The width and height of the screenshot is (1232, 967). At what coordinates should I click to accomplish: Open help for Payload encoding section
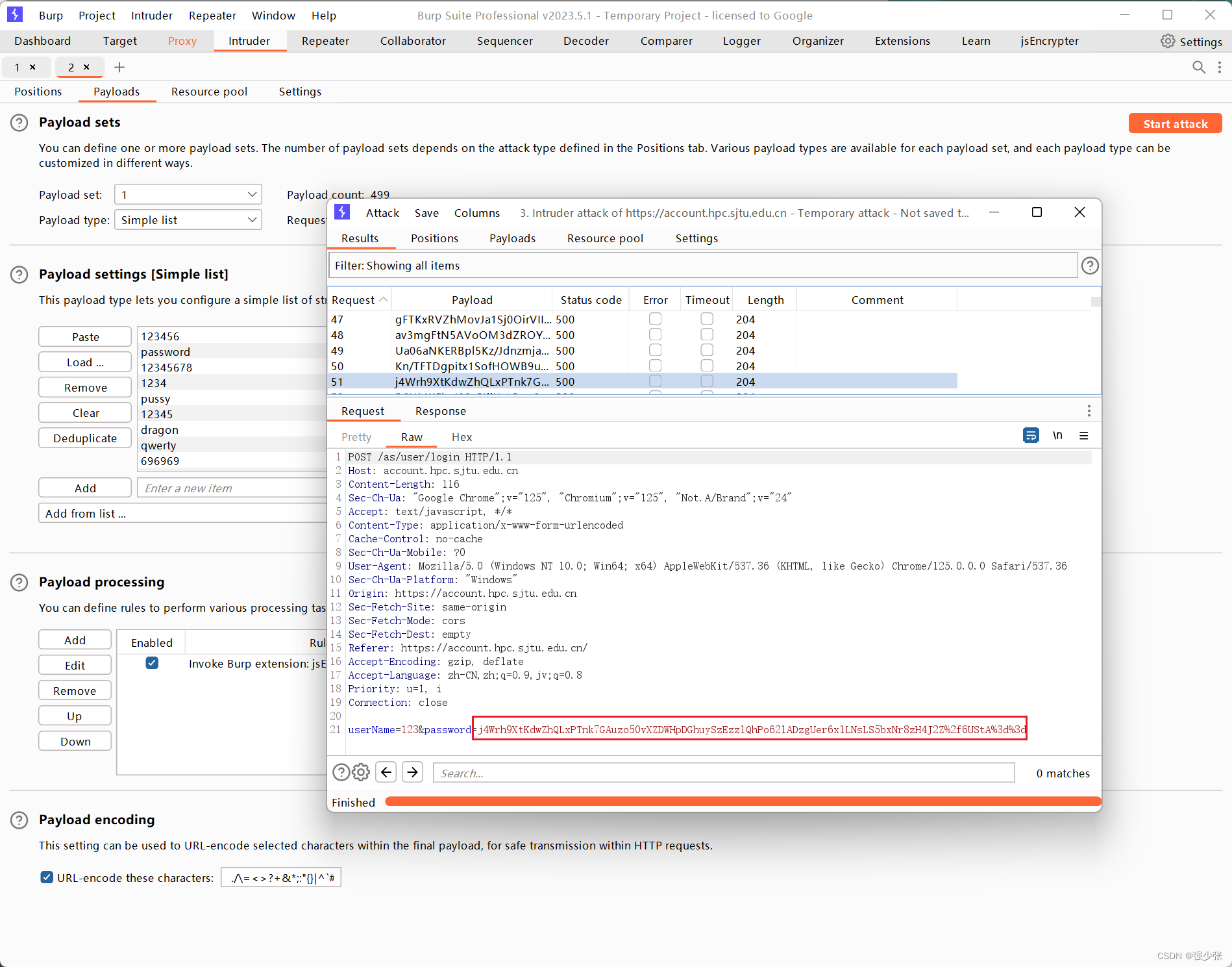click(x=19, y=820)
